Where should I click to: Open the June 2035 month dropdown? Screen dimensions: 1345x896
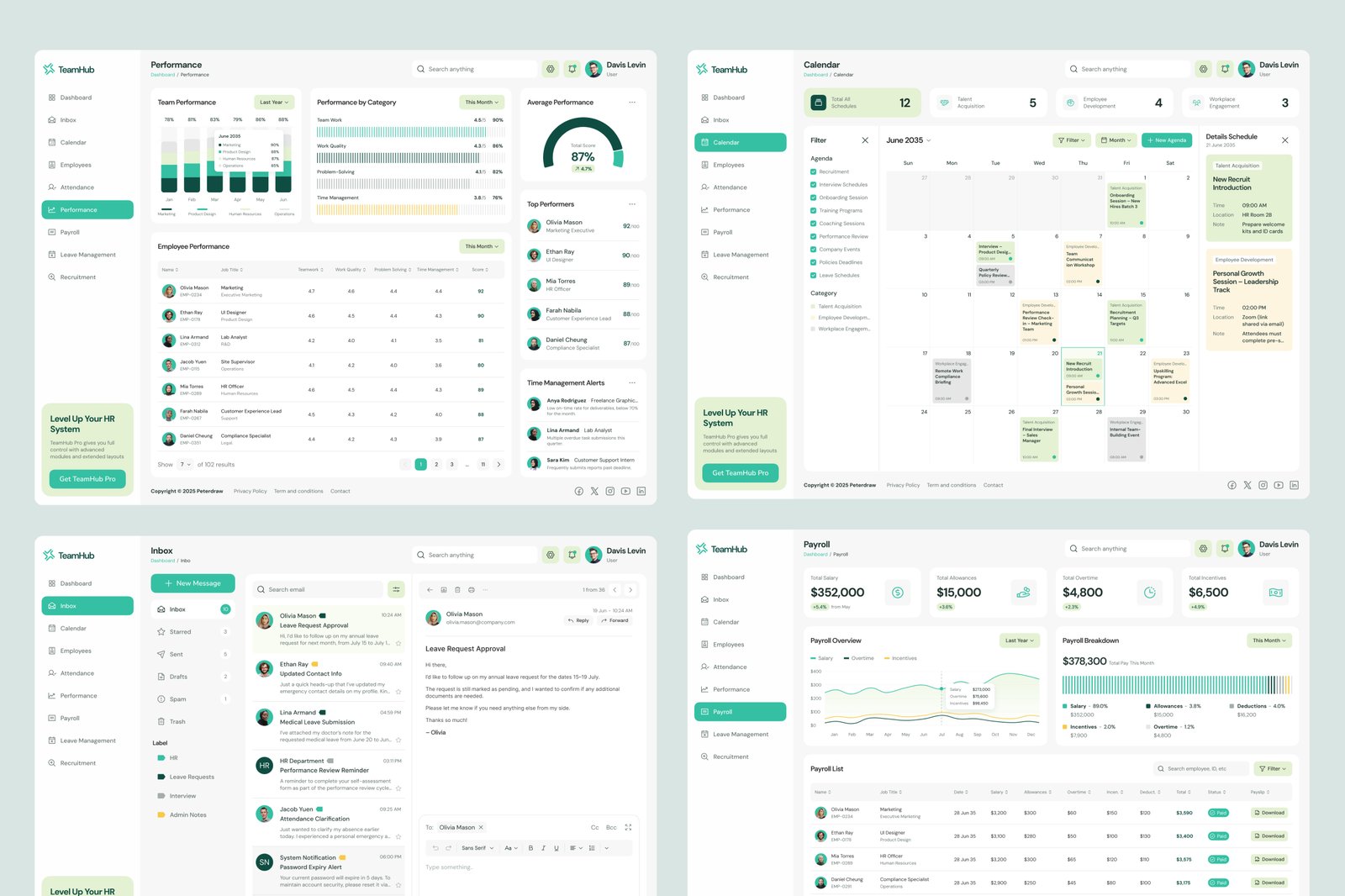[909, 140]
